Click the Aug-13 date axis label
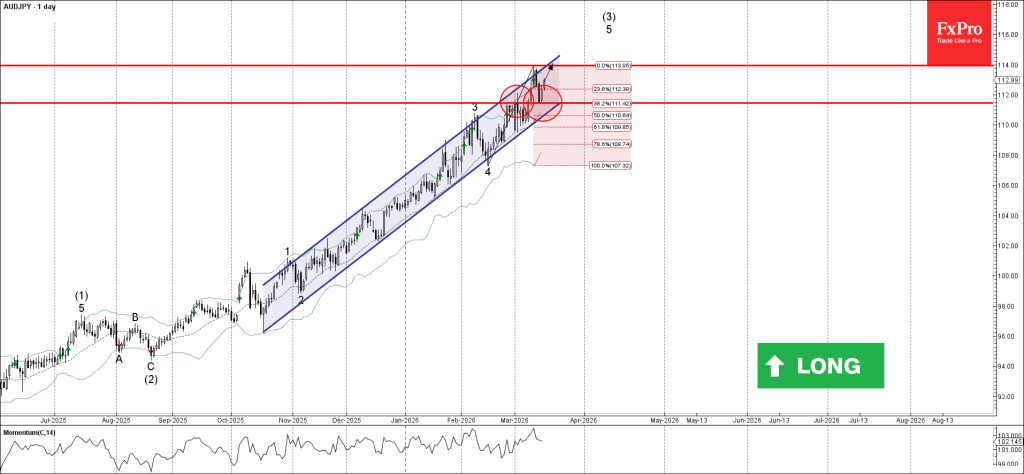 pos(942,420)
